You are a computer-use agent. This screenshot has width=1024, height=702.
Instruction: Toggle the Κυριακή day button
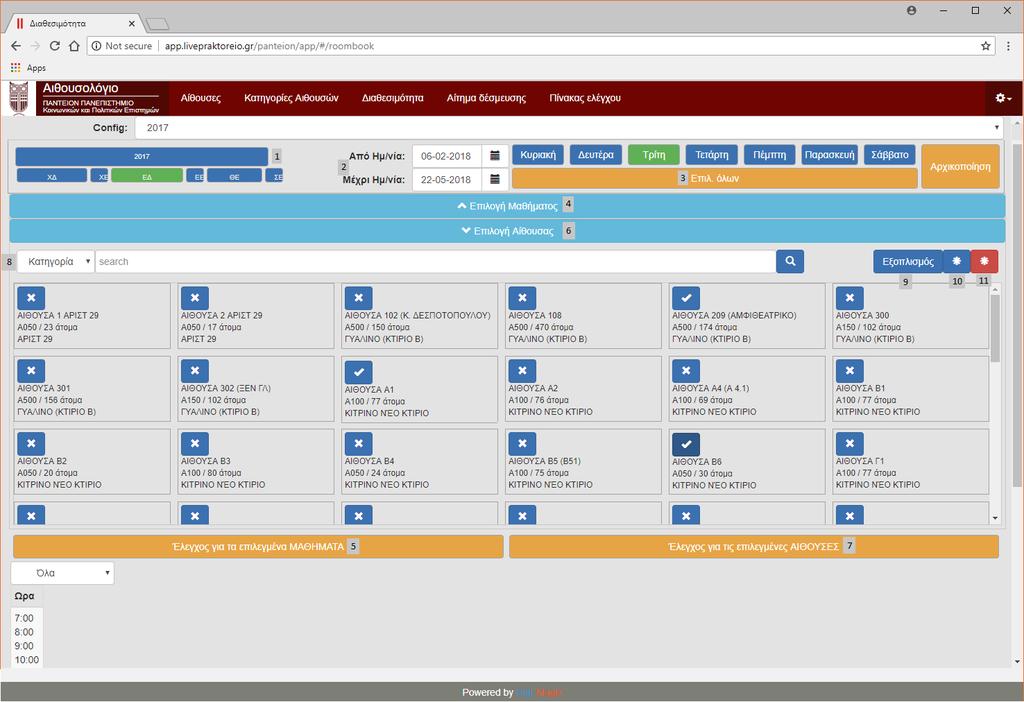pos(538,155)
